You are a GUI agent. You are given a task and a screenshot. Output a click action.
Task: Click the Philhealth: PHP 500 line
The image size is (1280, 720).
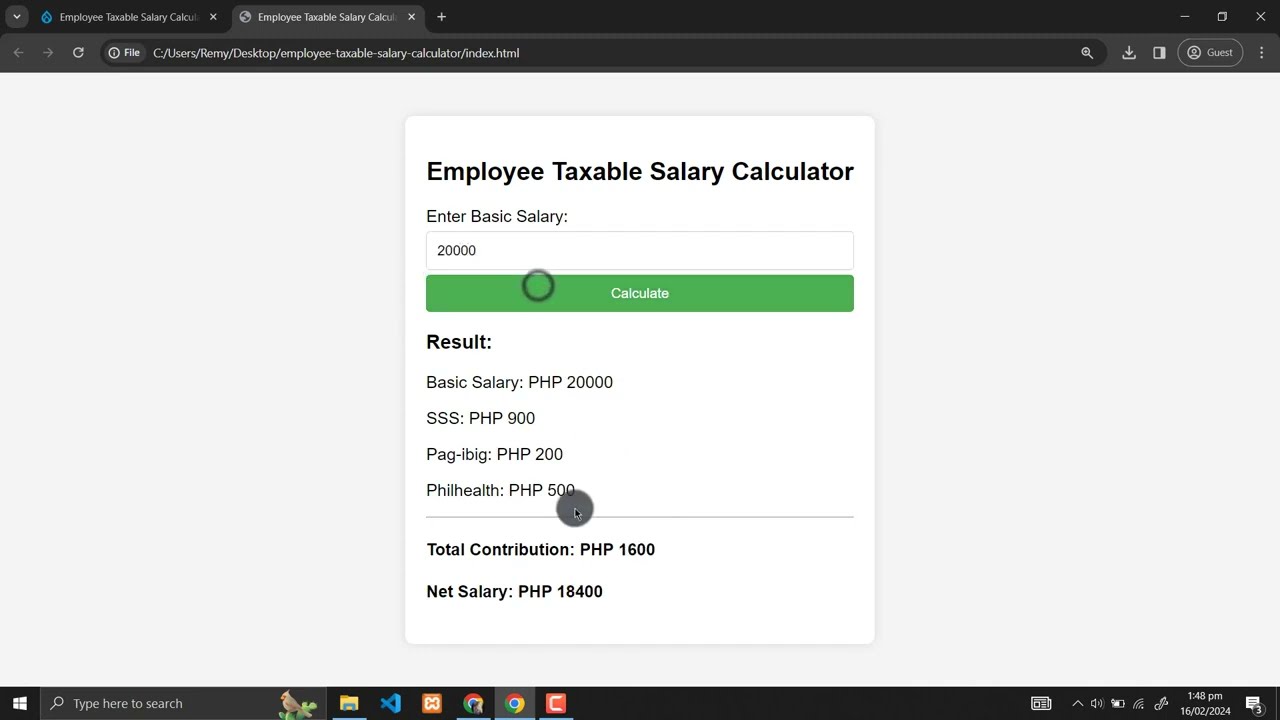click(501, 490)
